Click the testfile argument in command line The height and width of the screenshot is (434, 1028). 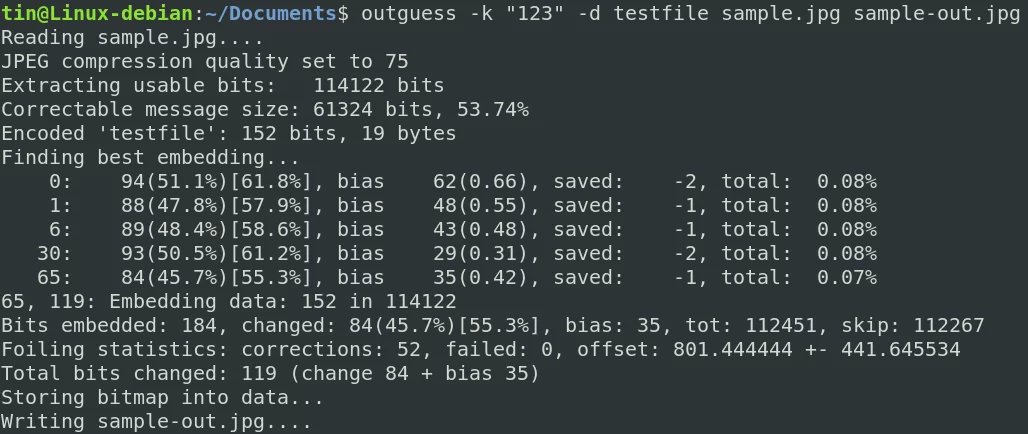661,13
